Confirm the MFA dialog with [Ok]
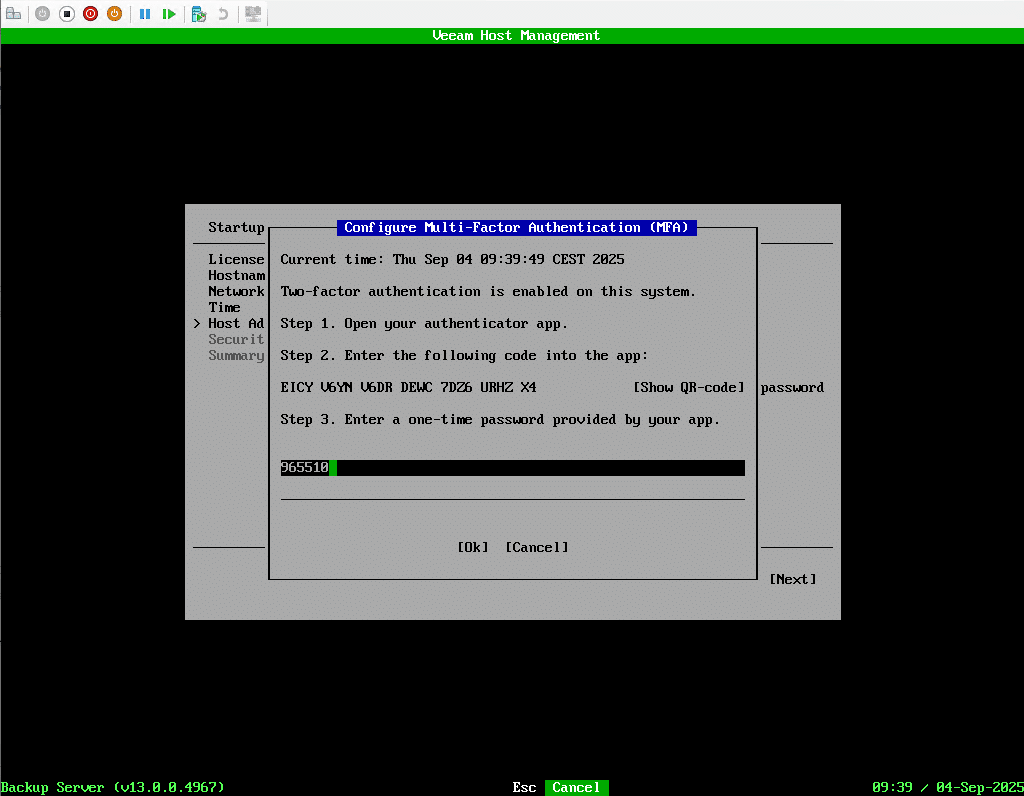 [473, 547]
